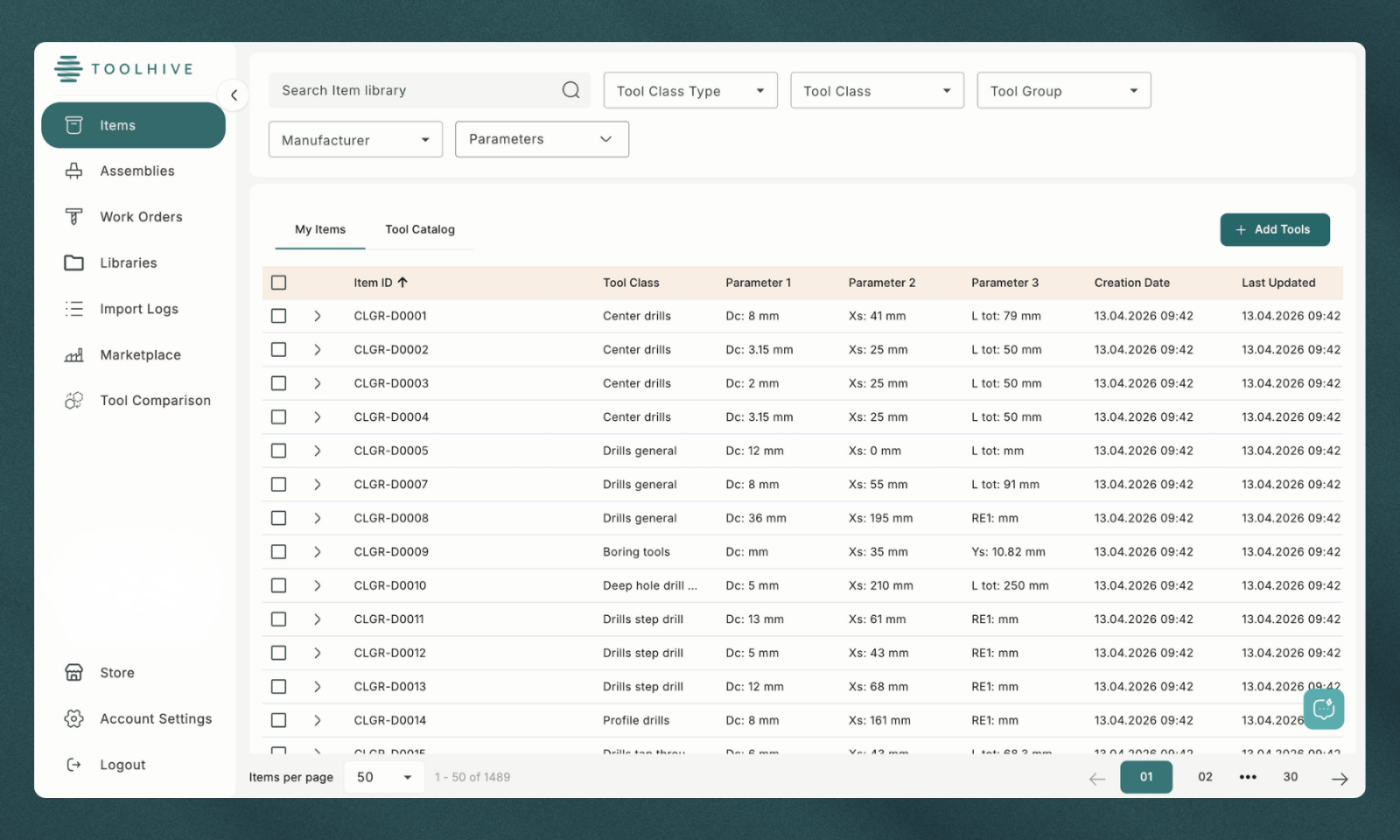1400x840 pixels.
Task: Expand row CLGR-D0002 with its chevron
Action: [x=317, y=350]
